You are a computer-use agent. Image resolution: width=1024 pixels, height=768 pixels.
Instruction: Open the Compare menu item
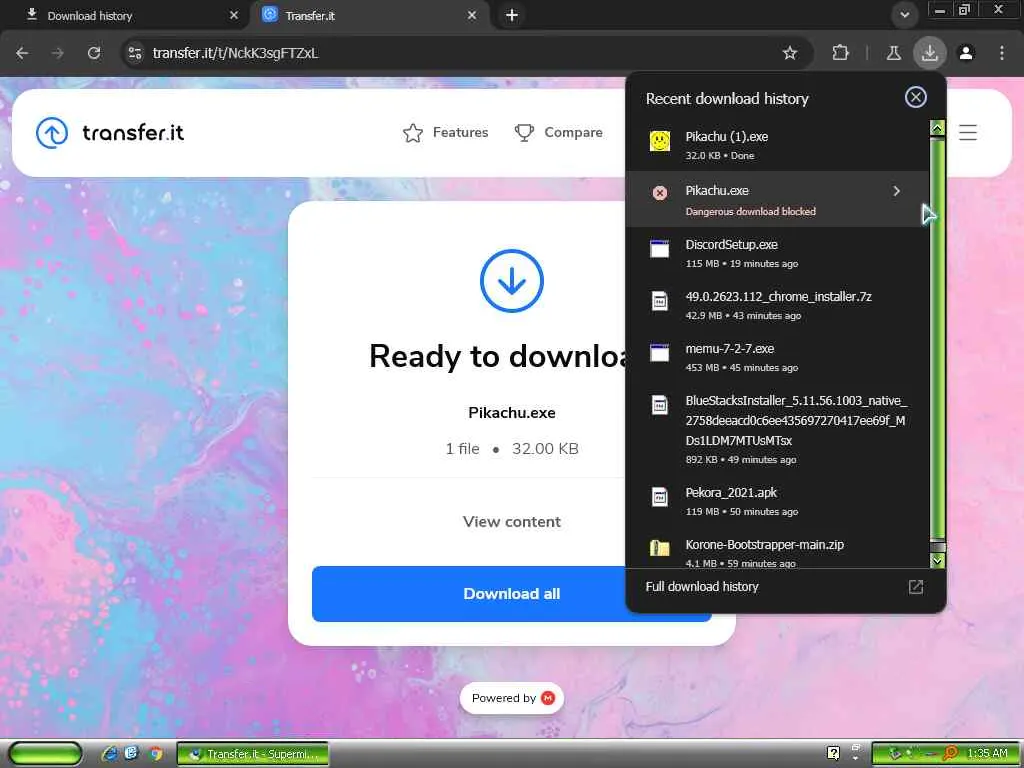pyautogui.click(x=558, y=133)
